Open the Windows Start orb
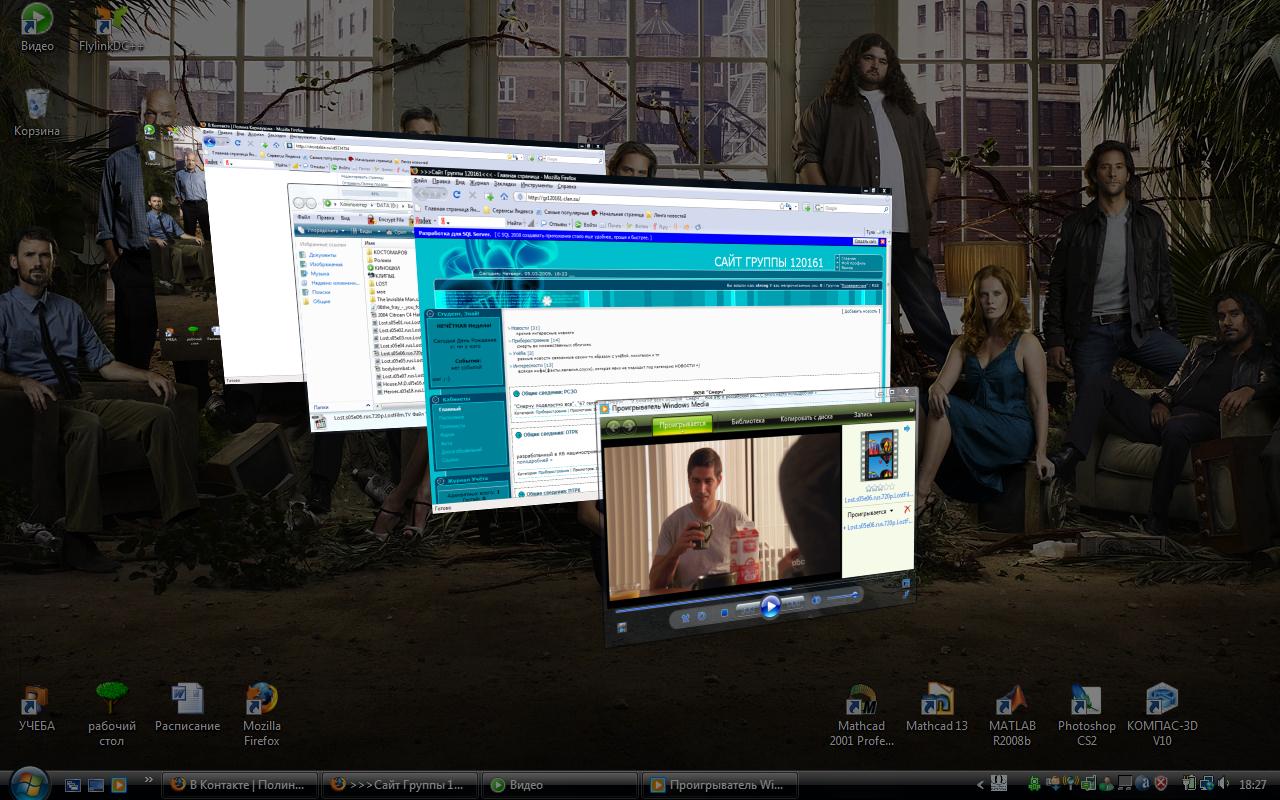This screenshot has height=800, width=1280. (x=27, y=783)
